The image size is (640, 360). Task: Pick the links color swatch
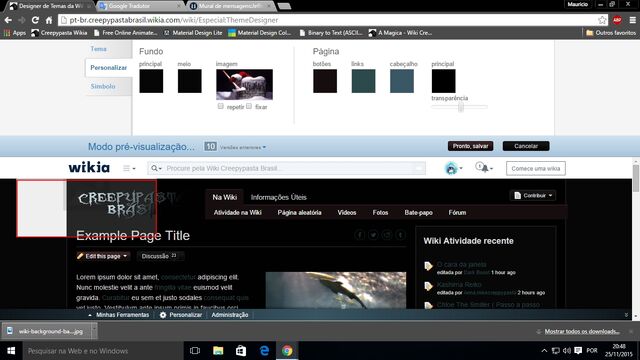[363, 81]
